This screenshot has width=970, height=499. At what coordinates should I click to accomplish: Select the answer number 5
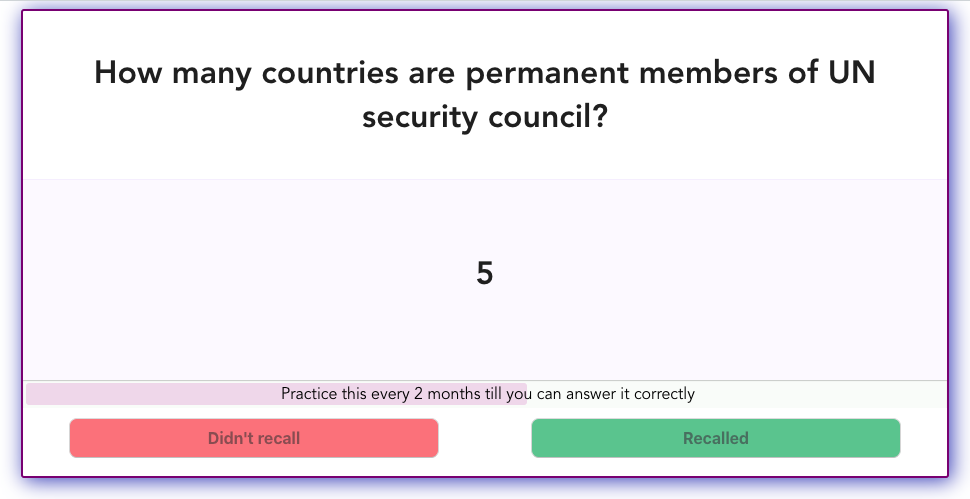(484, 273)
